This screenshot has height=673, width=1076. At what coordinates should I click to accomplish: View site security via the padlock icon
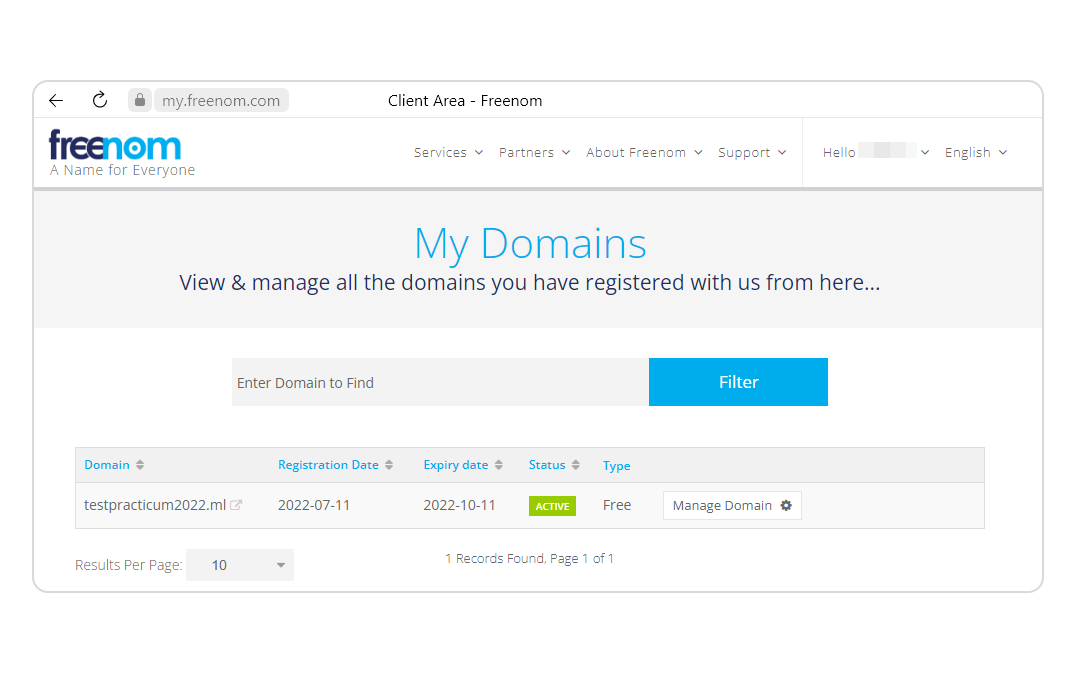(140, 100)
